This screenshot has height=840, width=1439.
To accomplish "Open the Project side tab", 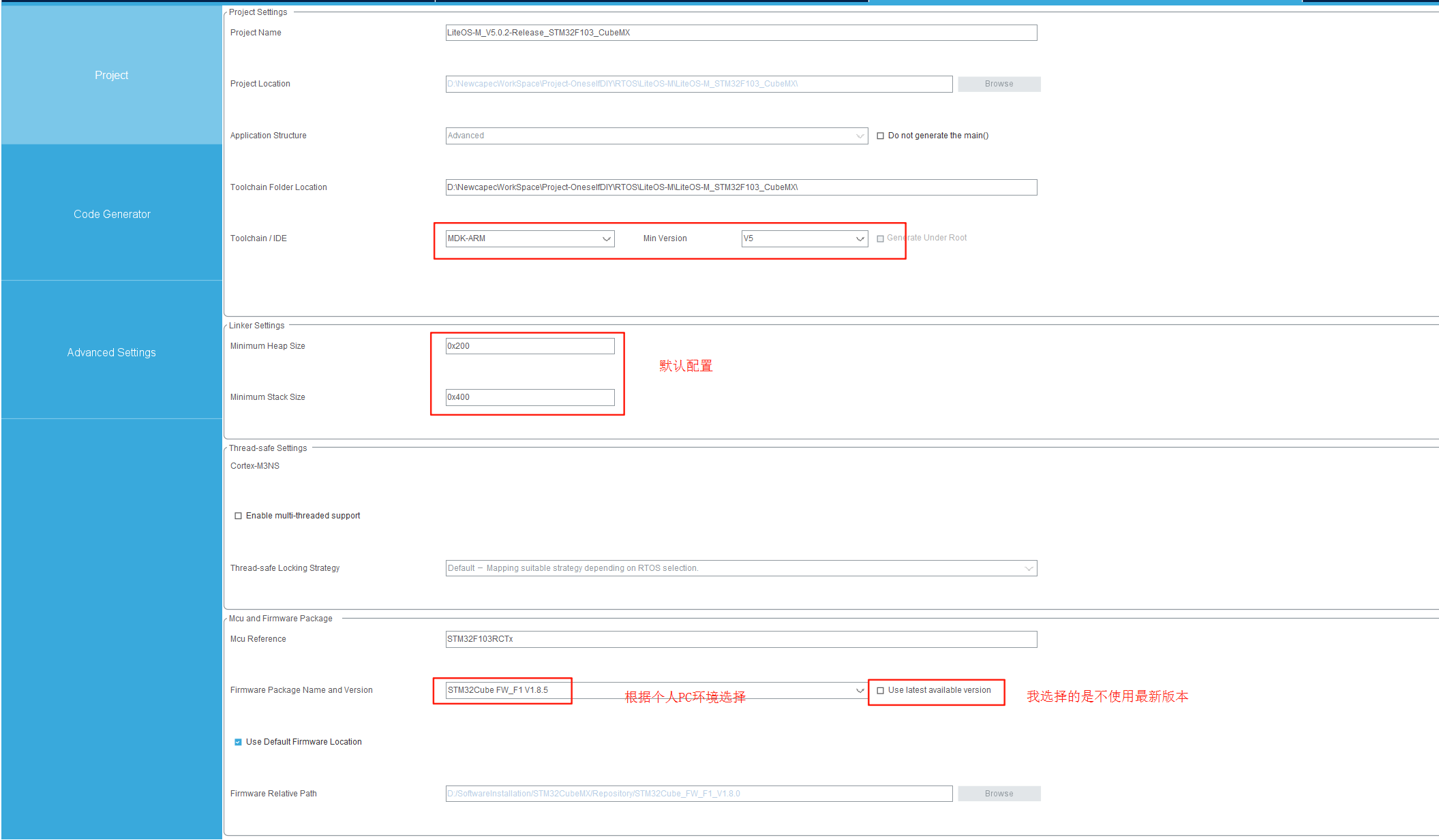I will coord(111,75).
